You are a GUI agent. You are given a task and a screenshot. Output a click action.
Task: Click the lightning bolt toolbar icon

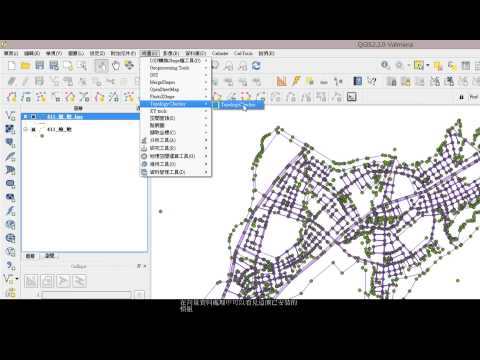click(296, 81)
